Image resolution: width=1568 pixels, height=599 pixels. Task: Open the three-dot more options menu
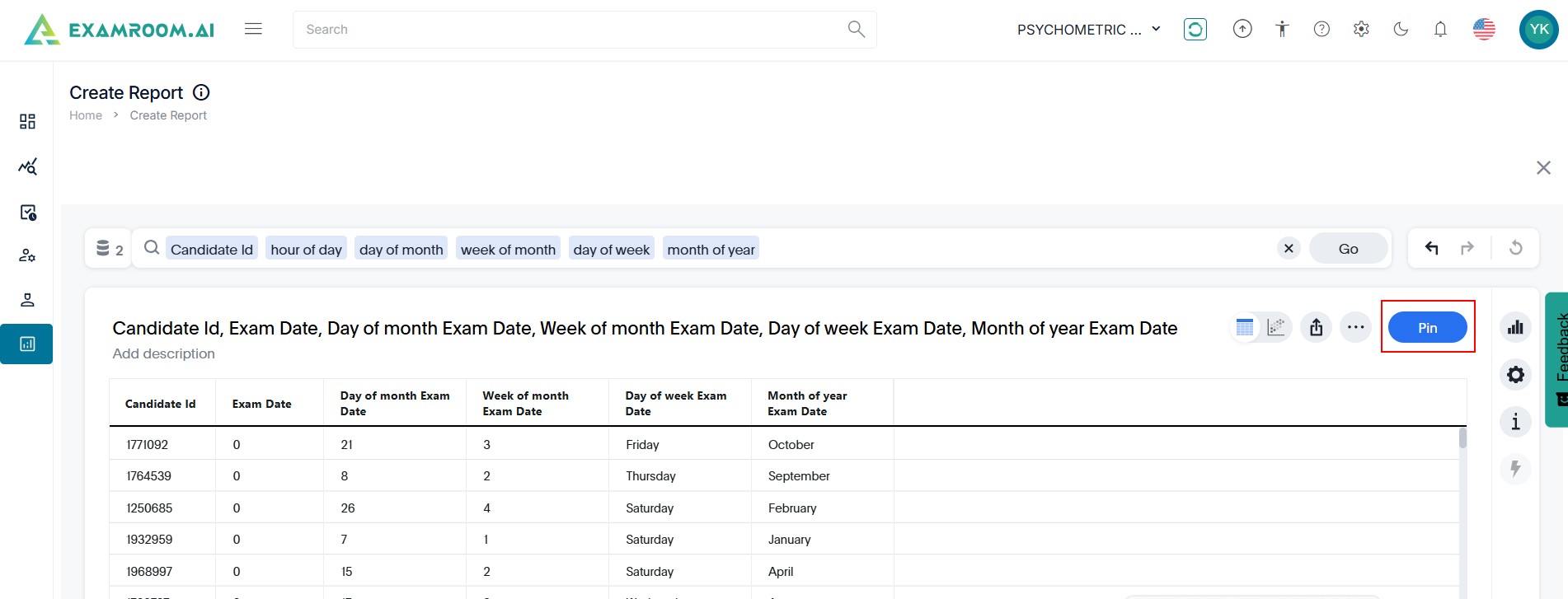1355,328
